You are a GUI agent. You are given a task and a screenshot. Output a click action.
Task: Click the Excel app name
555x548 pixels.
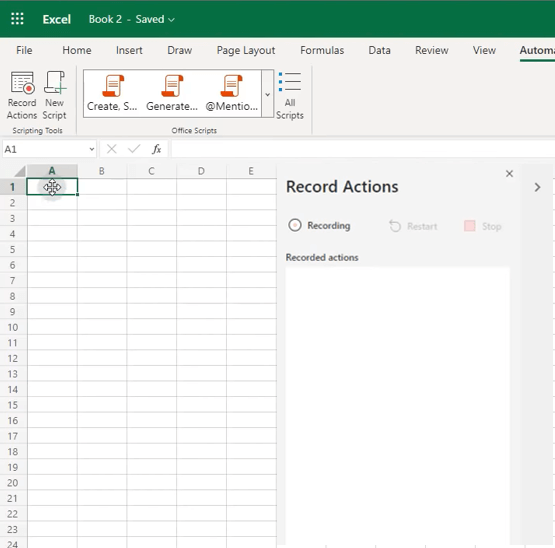point(57,19)
